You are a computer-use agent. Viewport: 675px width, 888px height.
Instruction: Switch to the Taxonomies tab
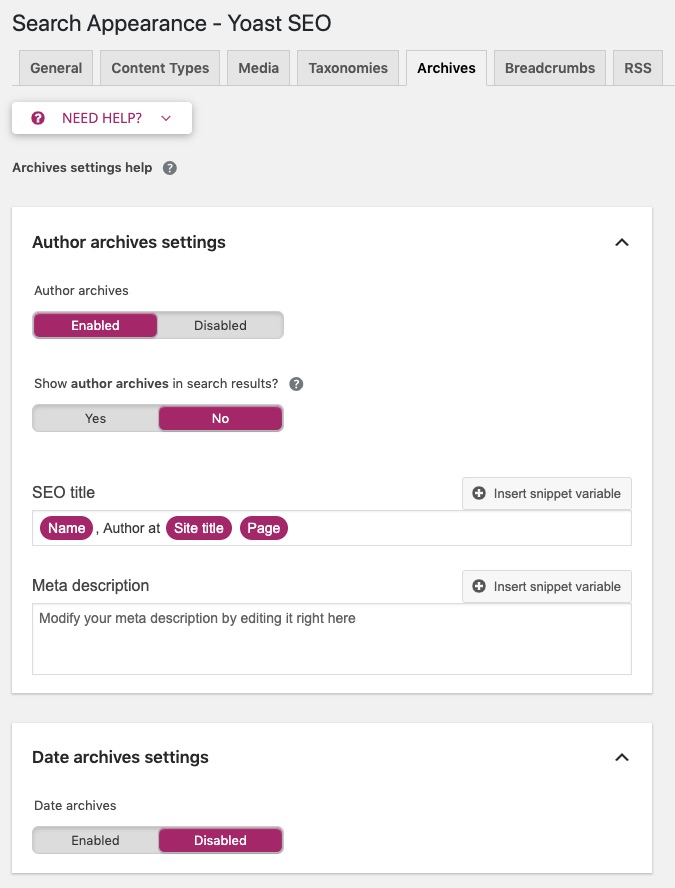[348, 68]
